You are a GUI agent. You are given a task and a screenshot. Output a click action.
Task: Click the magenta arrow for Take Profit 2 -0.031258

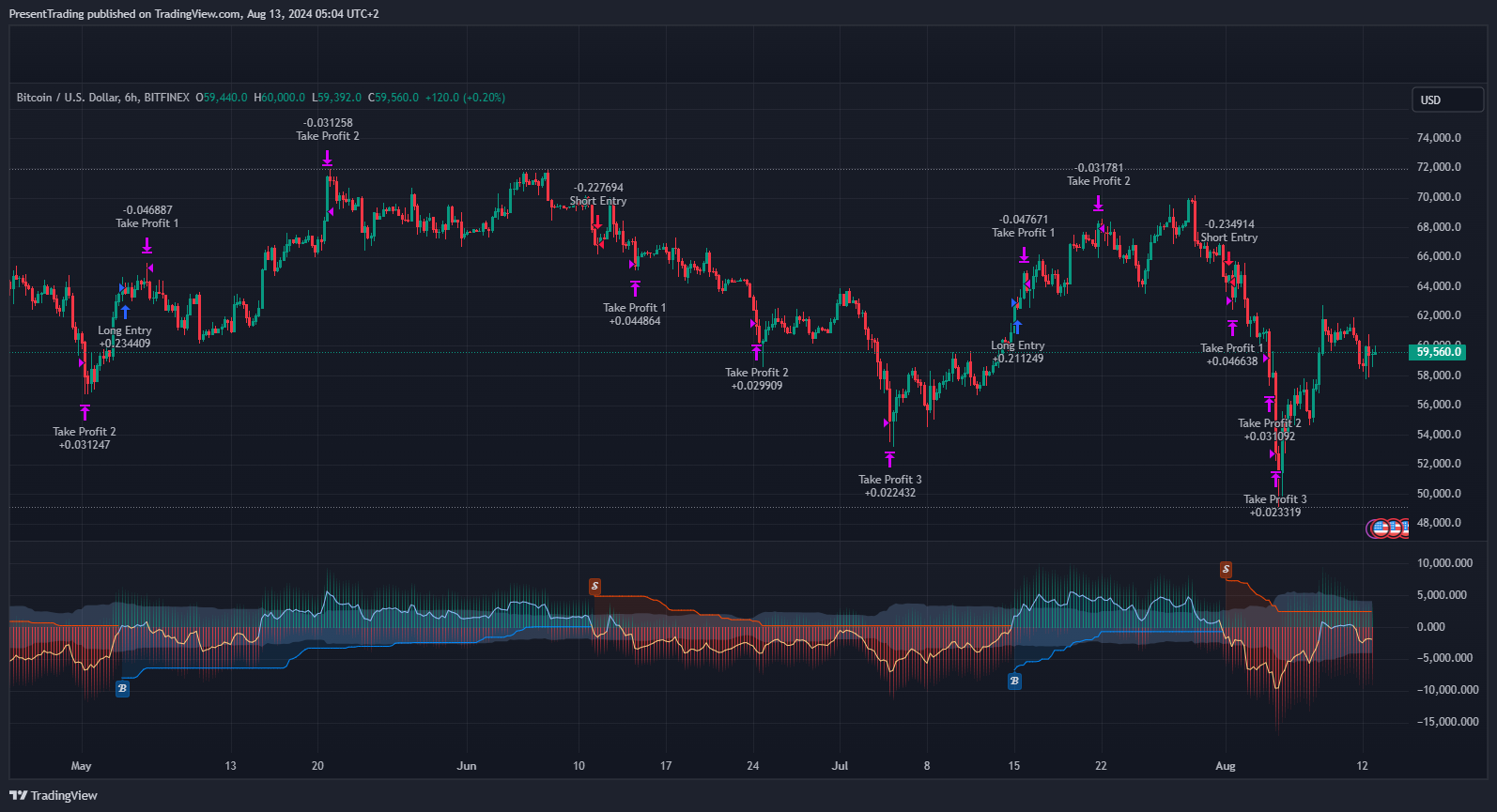coord(327,159)
